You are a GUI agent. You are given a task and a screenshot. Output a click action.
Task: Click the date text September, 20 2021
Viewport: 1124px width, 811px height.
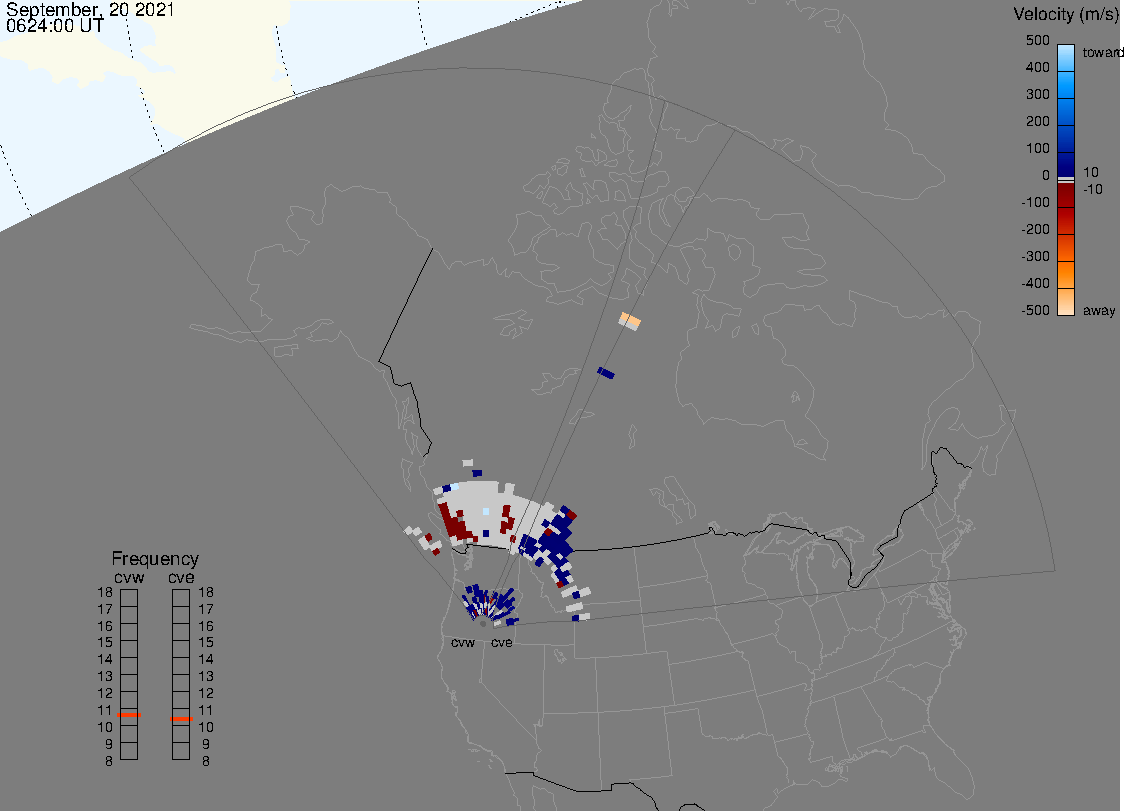click(x=90, y=10)
